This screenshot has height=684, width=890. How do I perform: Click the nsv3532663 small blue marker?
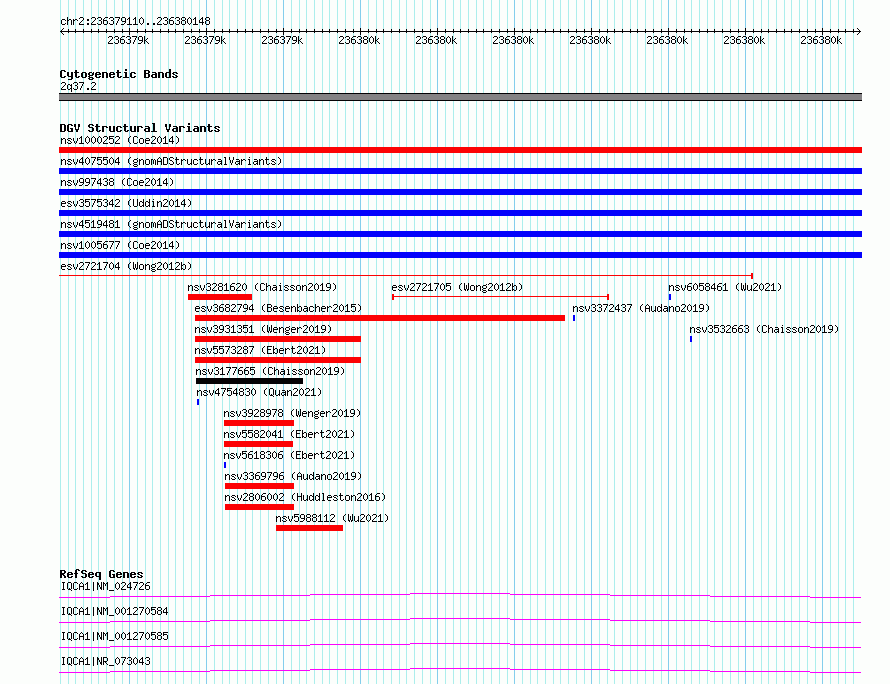point(691,339)
